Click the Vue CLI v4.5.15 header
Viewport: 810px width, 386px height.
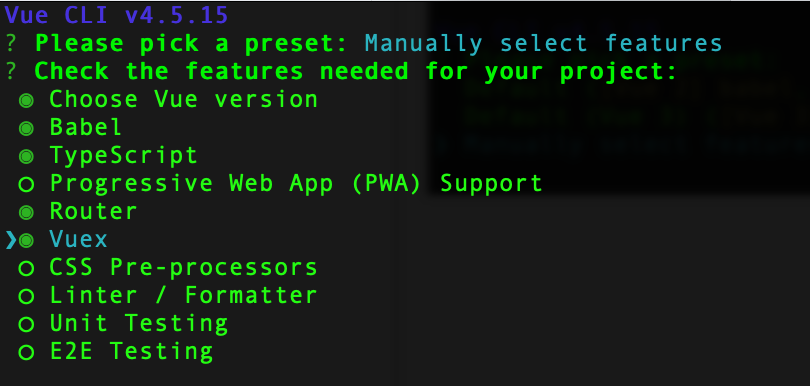[x=117, y=16]
